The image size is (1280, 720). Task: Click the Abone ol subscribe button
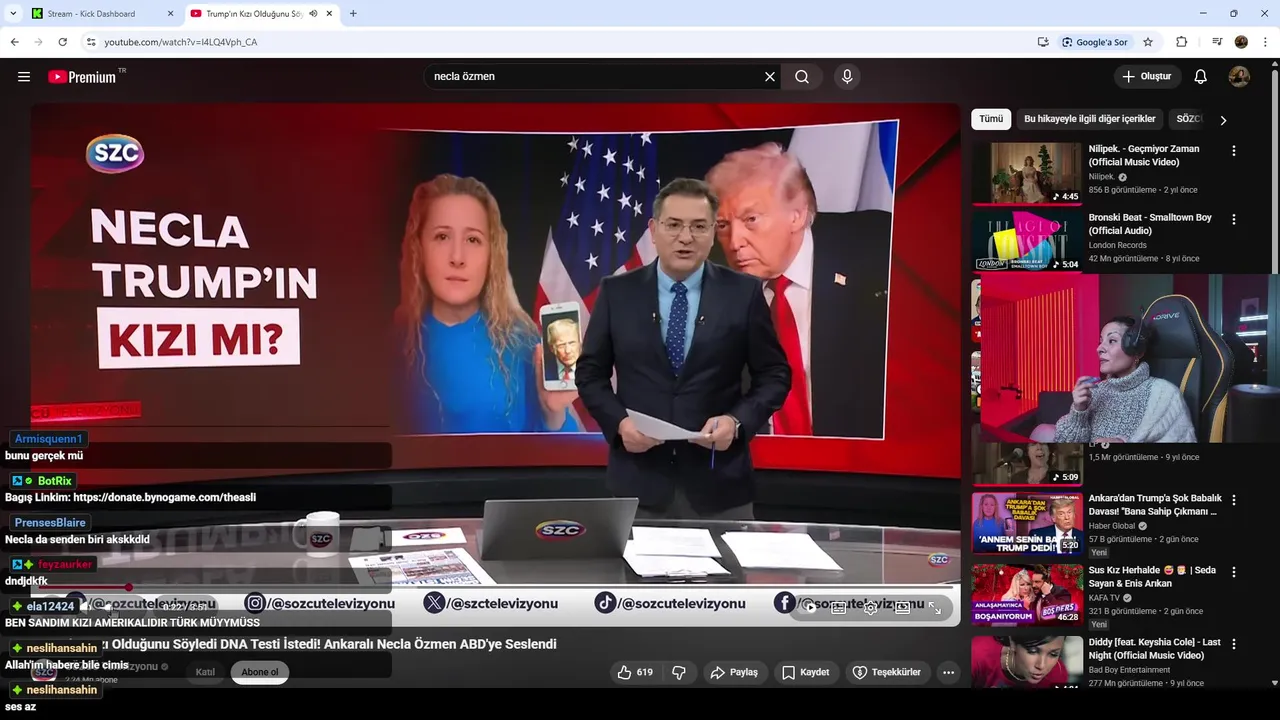(260, 672)
